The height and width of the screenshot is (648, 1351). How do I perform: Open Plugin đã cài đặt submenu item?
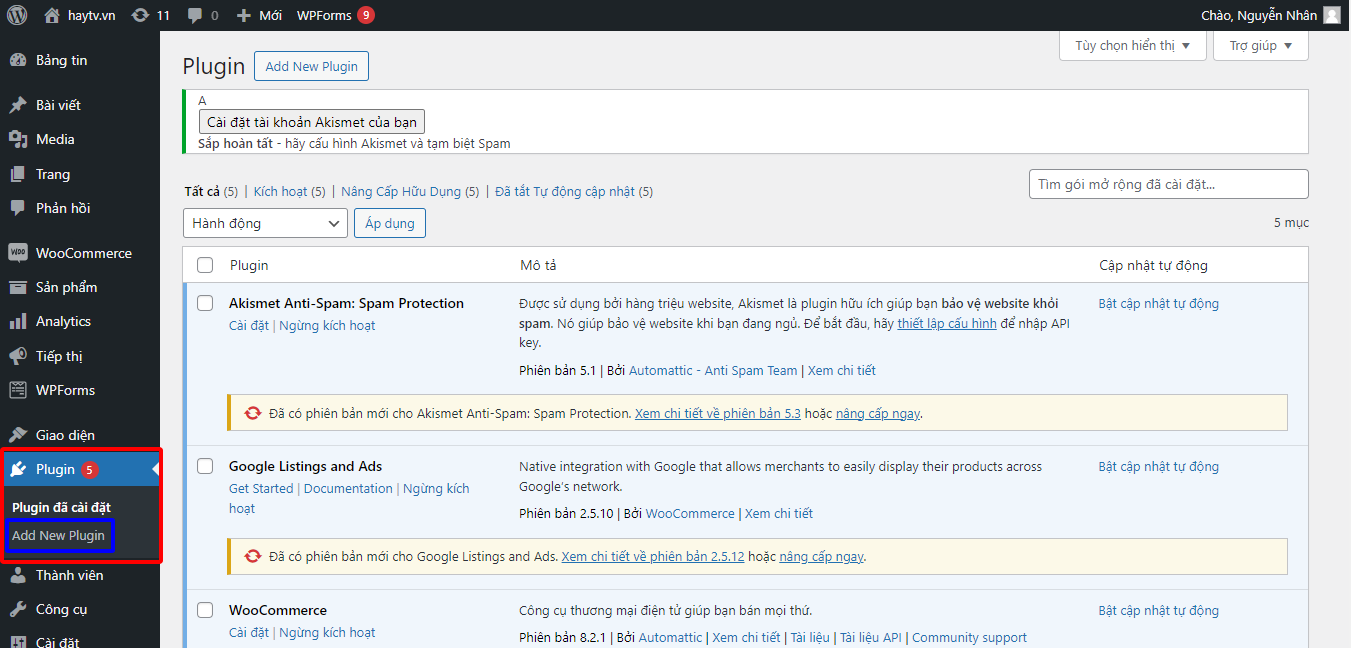click(61, 507)
